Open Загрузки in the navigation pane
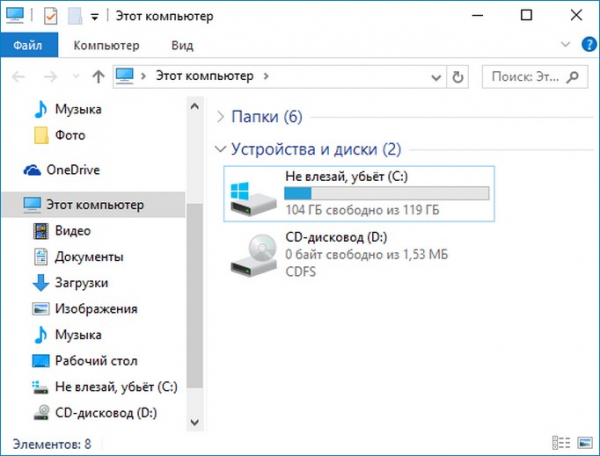 pyautogui.click(x=70, y=283)
